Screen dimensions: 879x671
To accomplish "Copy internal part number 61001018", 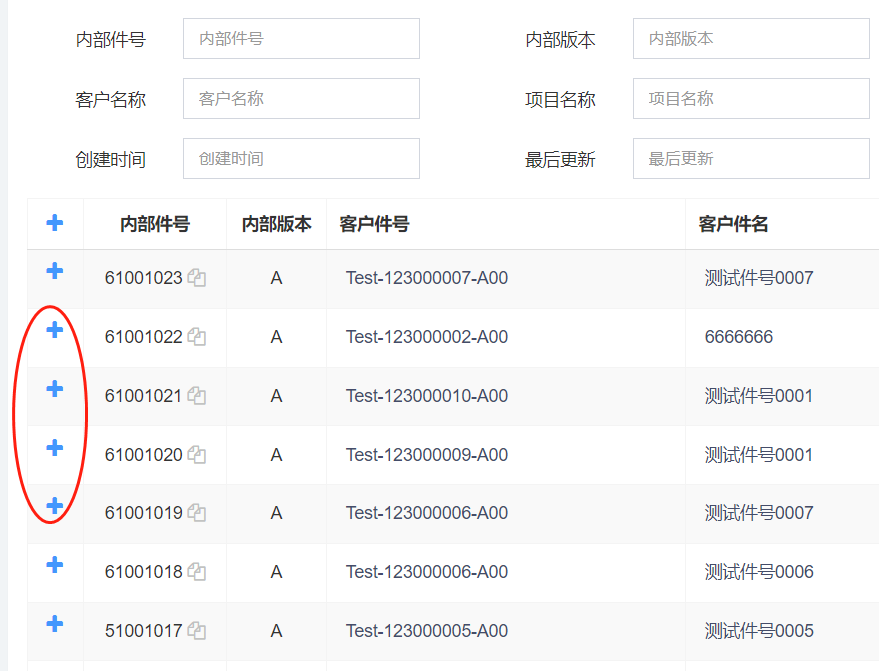I will click(197, 572).
